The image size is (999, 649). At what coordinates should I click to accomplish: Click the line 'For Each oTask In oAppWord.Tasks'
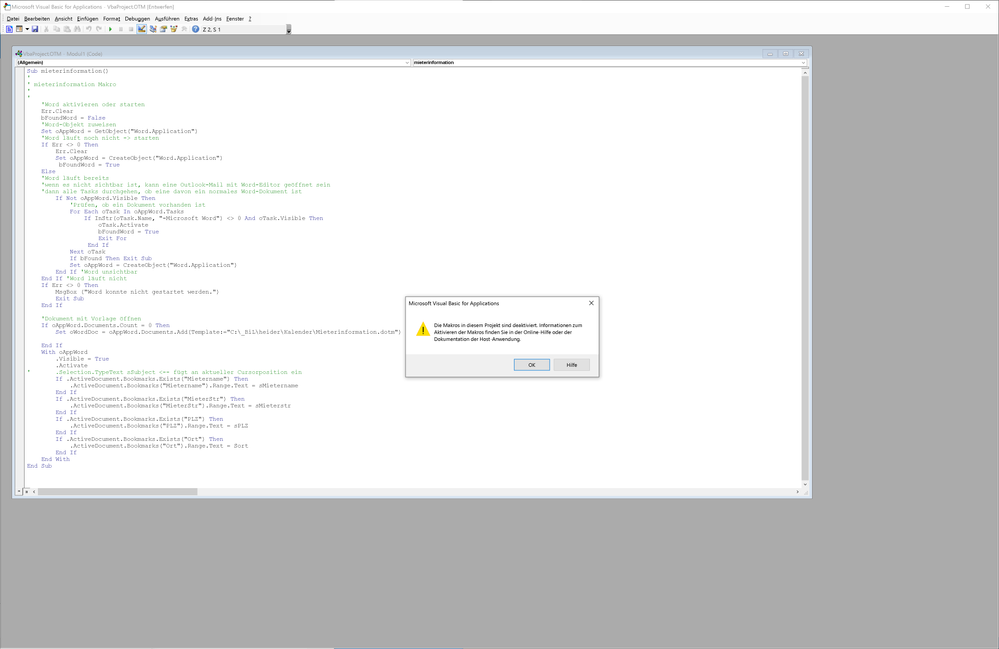pyautogui.click(x=126, y=211)
